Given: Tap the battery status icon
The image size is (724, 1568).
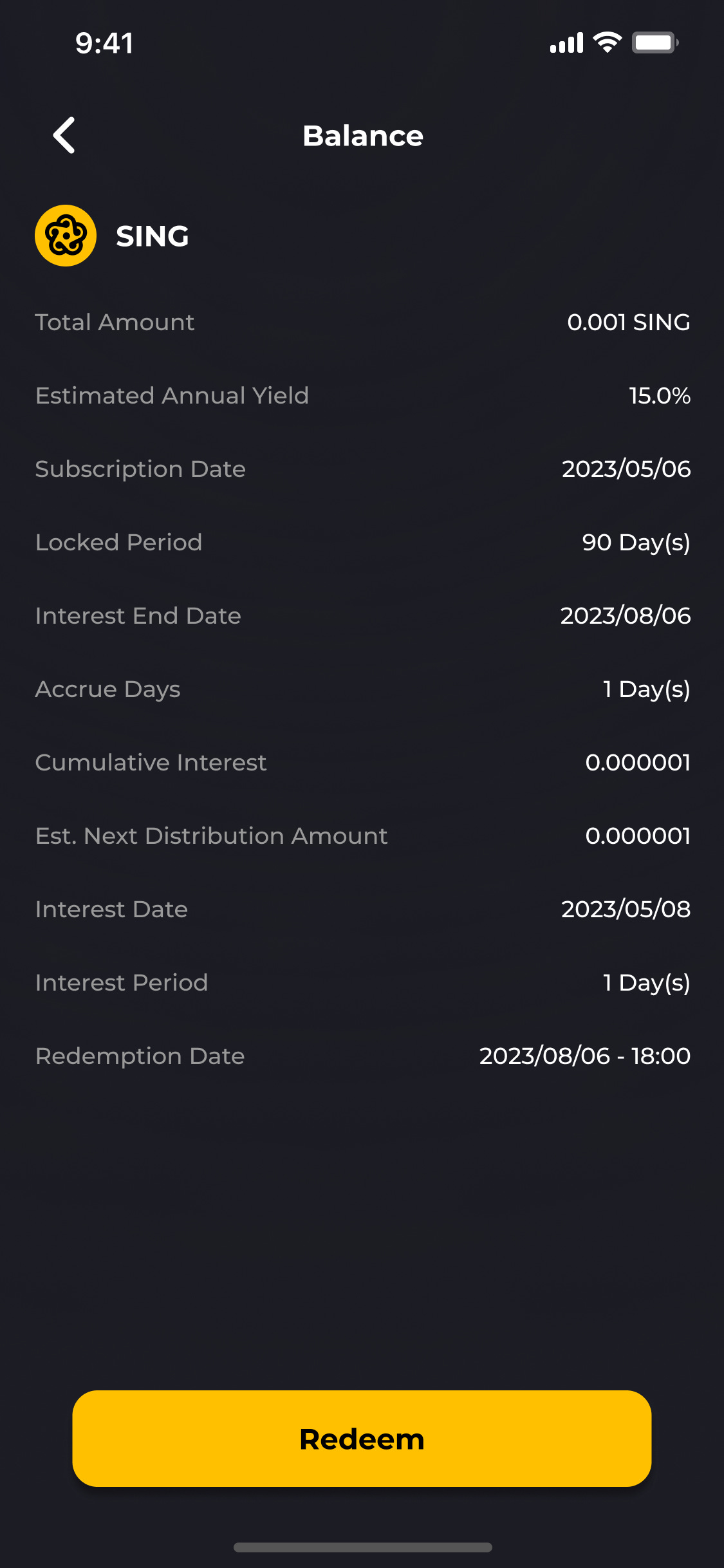Looking at the screenshot, I should (x=654, y=42).
